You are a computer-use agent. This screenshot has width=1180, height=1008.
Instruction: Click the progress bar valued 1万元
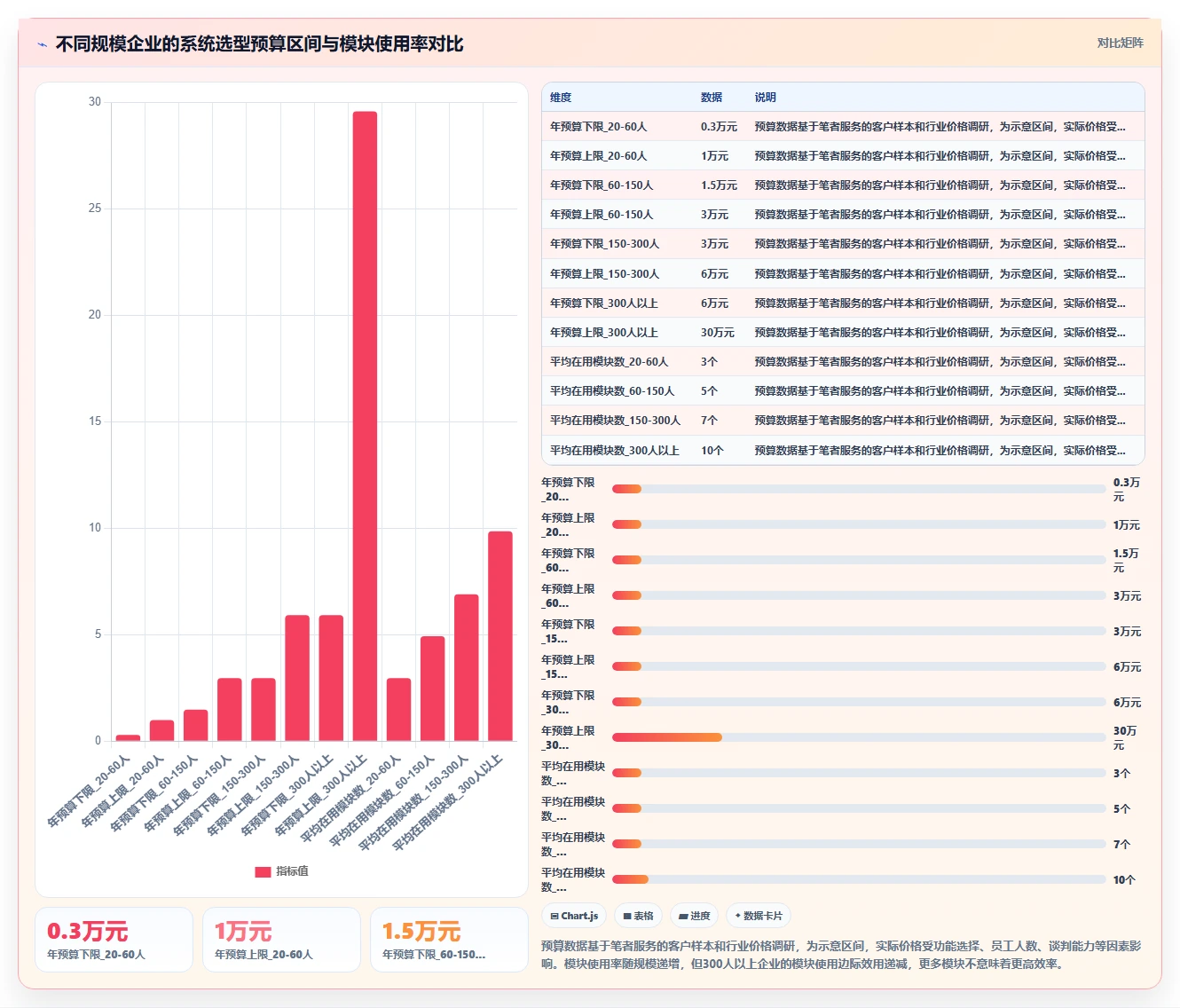pos(859,524)
